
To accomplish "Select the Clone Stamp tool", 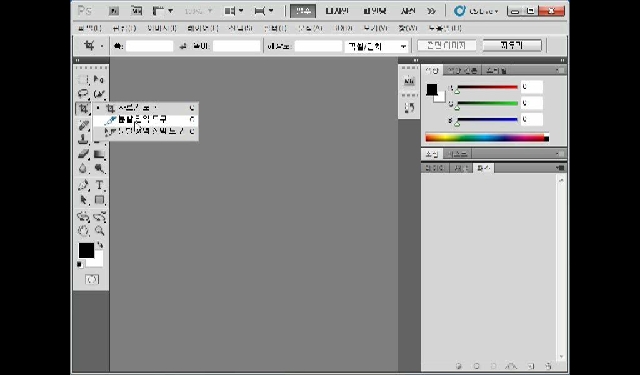I will 83,139.
